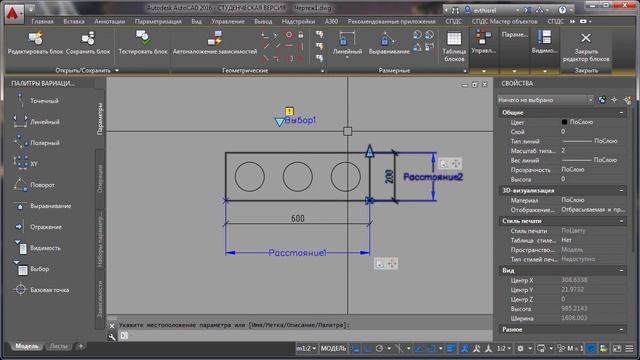Click the Тип линий ПоСлою line sample
Viewport: 640px width, 360px height.
point(577,141)
